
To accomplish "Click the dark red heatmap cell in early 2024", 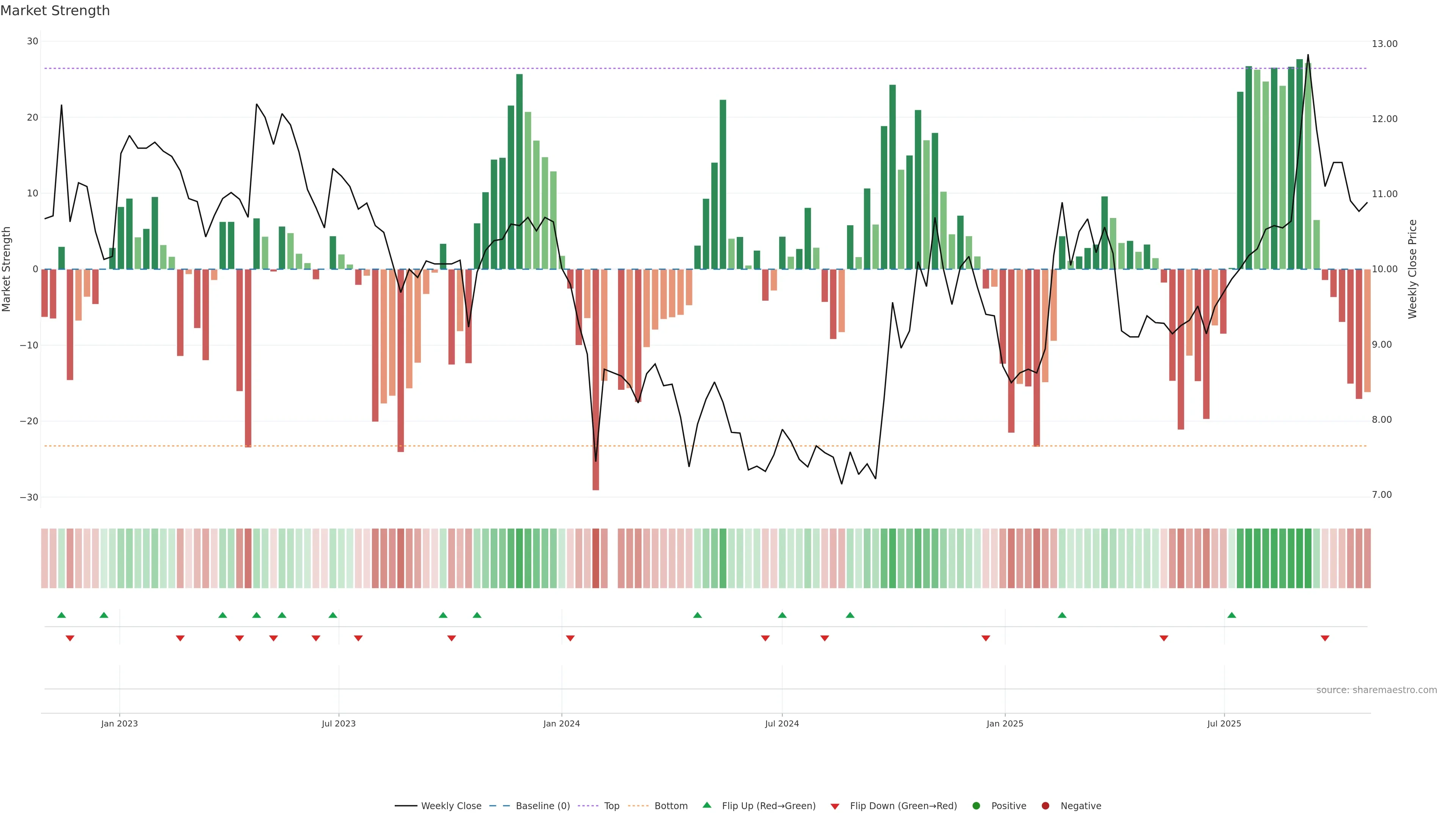I will [x=596, y=559].
